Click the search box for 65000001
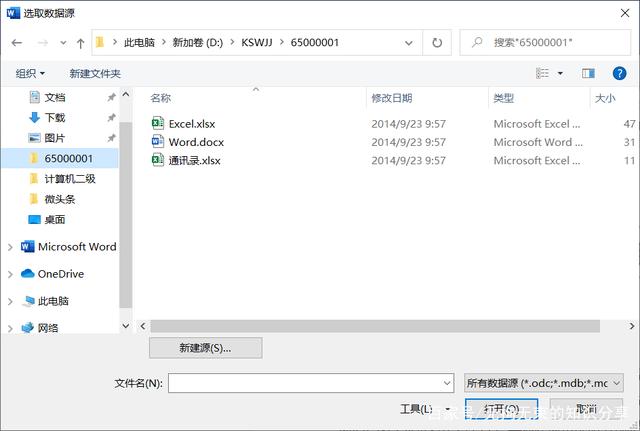Screen dimensions: 640x431 (545, 42)
